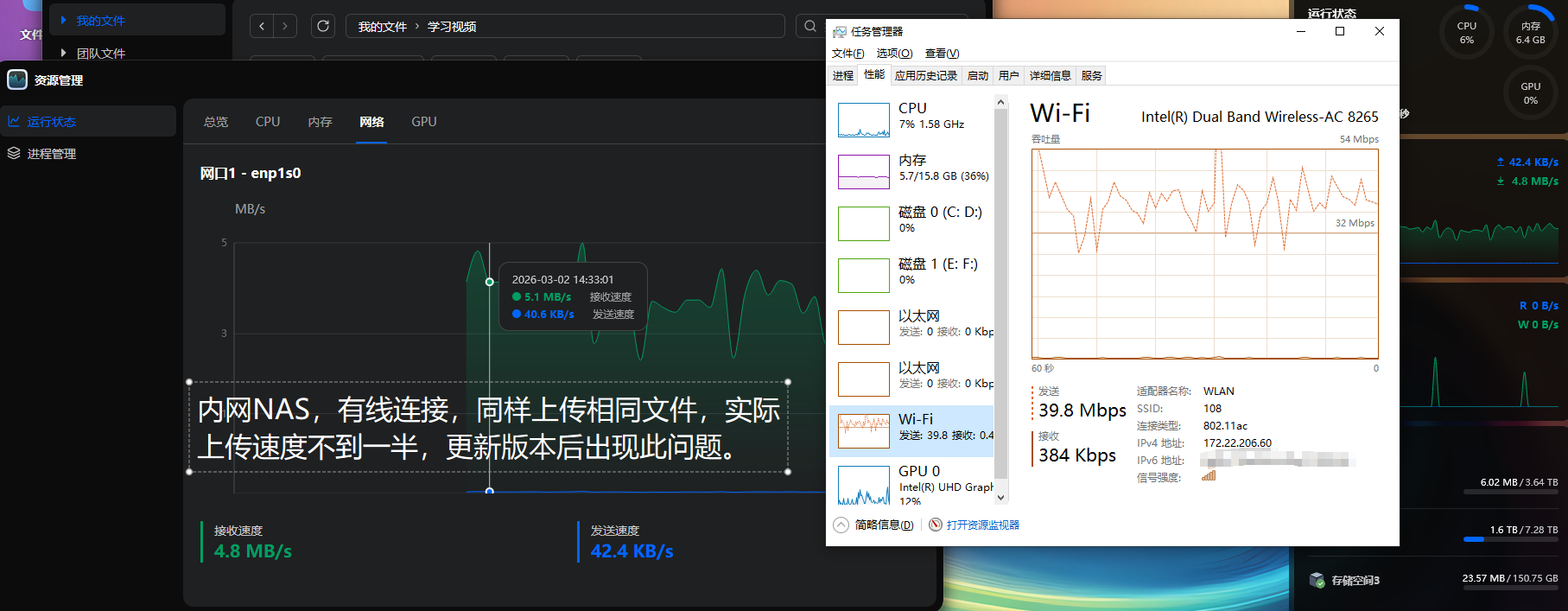This screenshot has height=611, width=1568.
Task: Select the second 以太网 performance item
Action: [911, 379]
